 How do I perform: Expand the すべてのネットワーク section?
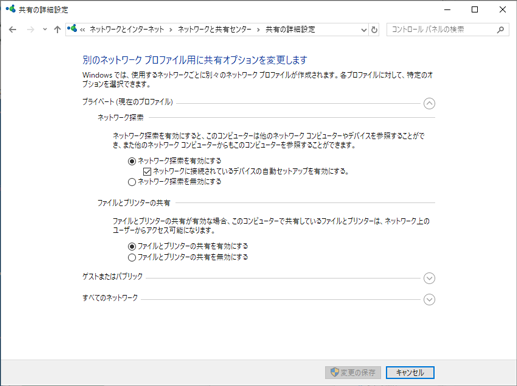(x=429, y=299)
